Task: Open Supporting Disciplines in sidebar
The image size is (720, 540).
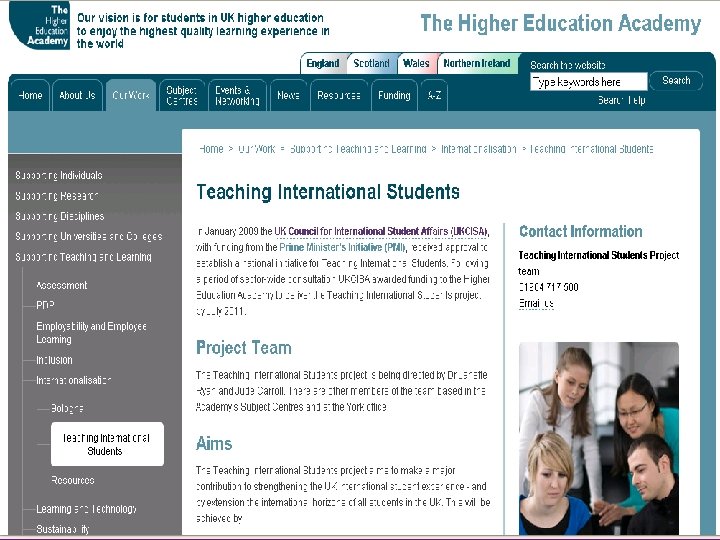Action: click(60, 216)
